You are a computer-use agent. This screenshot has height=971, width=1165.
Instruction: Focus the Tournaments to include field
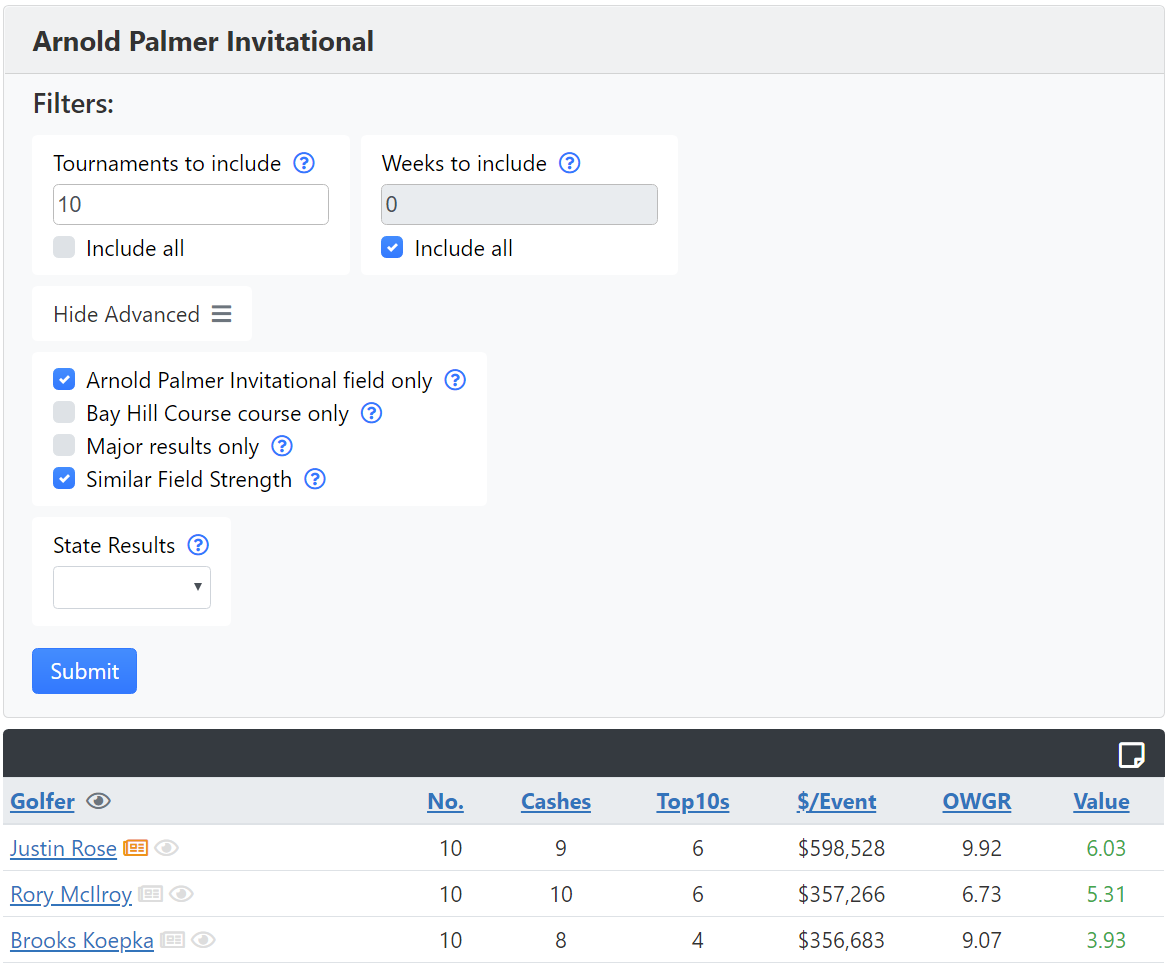click(191, 204)
